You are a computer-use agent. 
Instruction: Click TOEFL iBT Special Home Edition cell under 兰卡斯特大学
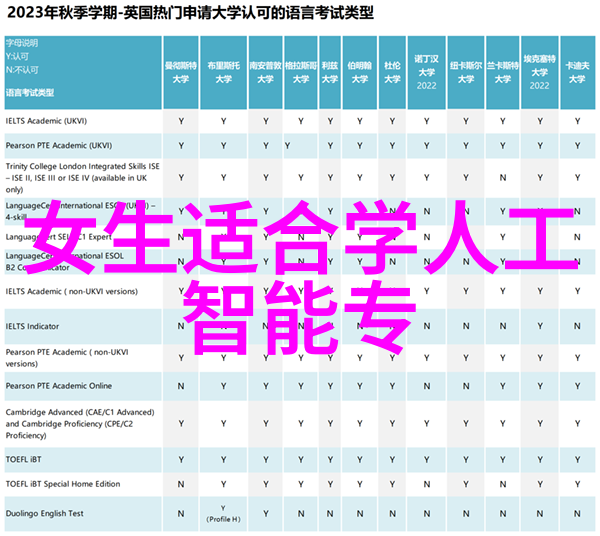pyautogui.click(x=503, y=485)
